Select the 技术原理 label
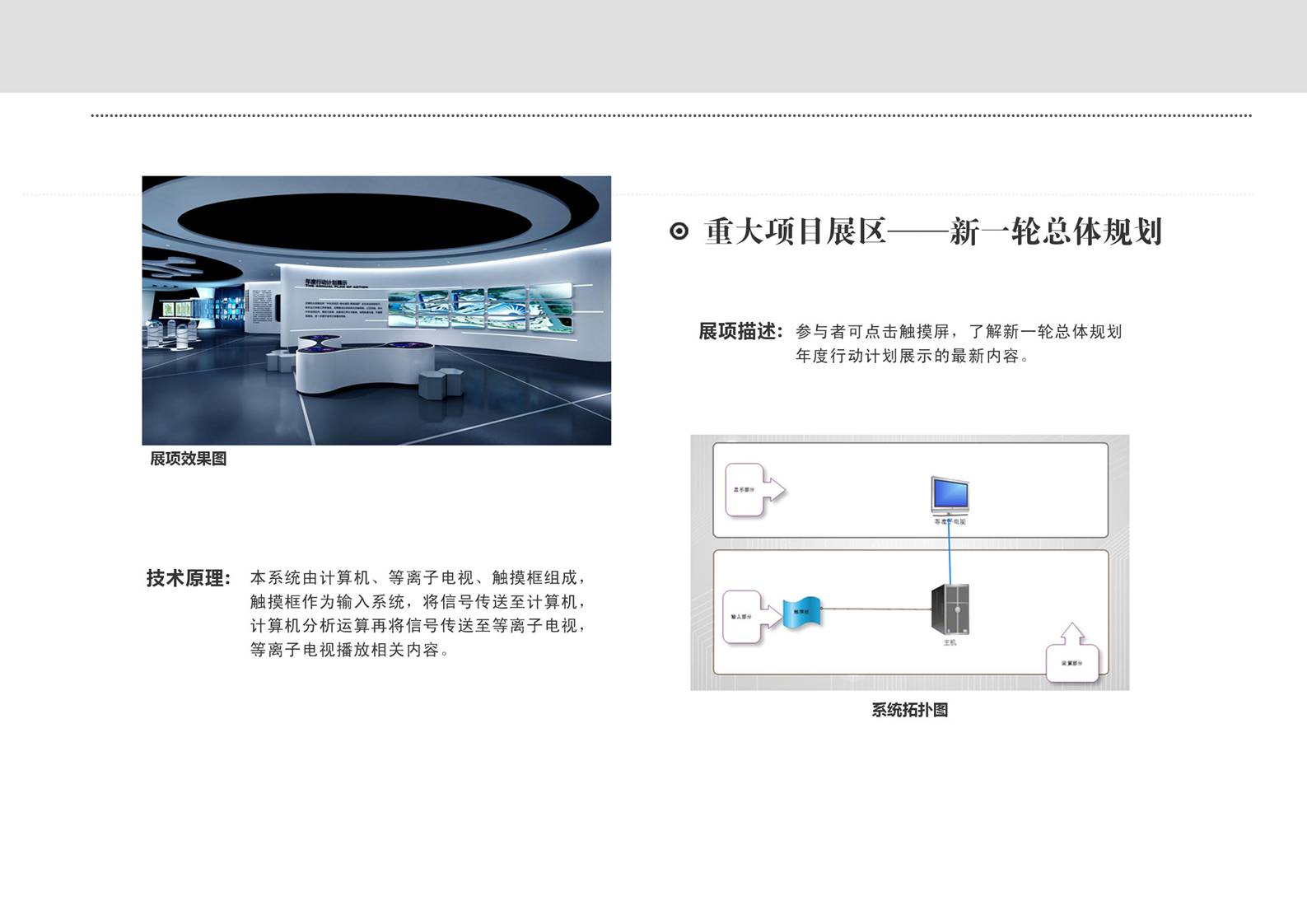Screen dimensions: 1307x924 click(189, 578)
